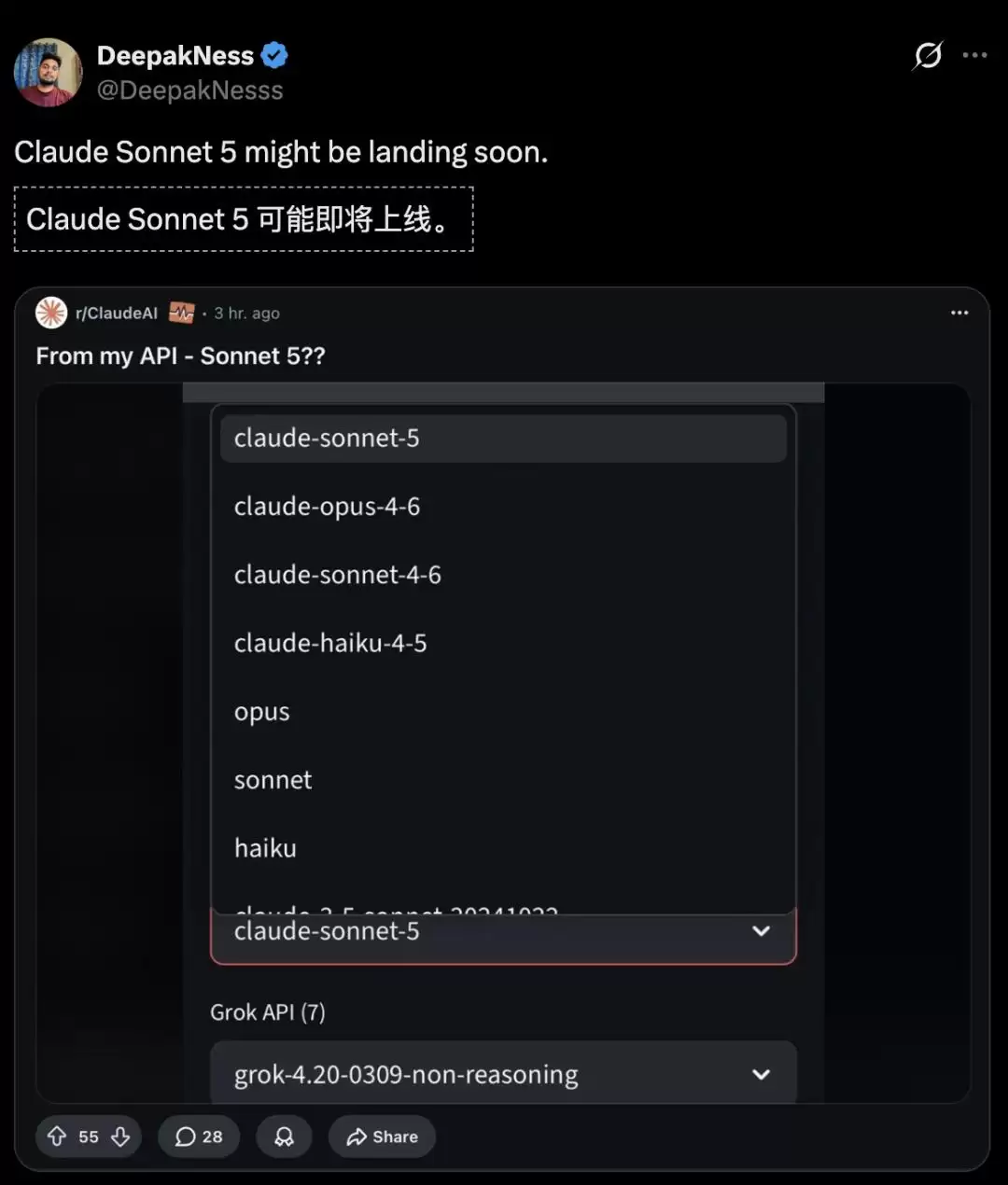Downvote the Reddit post
The width and height of the screenshot is (1008, 1185).
(120, 1136)
